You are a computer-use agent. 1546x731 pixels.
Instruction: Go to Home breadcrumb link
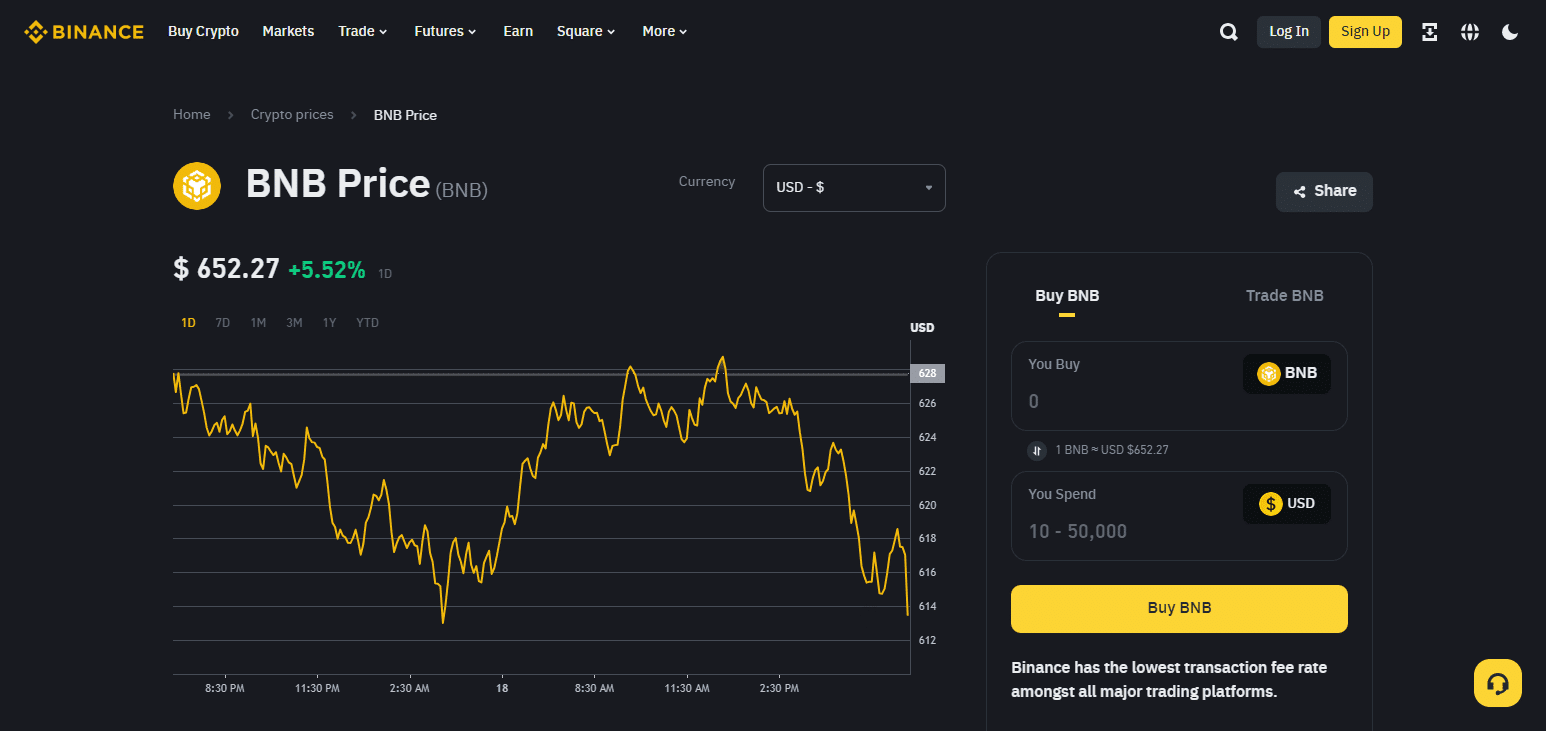[192, 115]
